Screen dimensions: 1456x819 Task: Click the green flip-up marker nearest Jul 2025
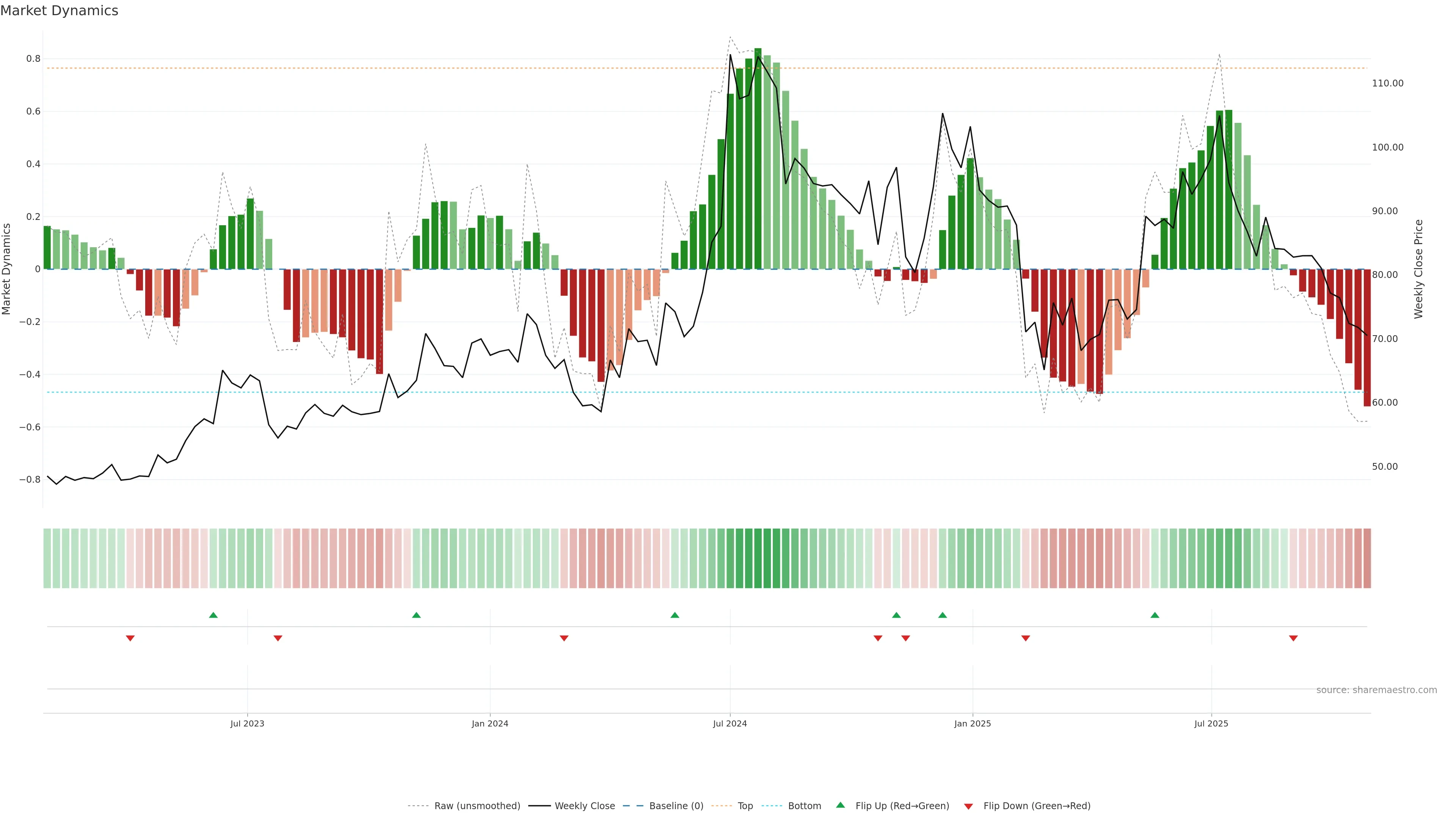point(1155,615)
